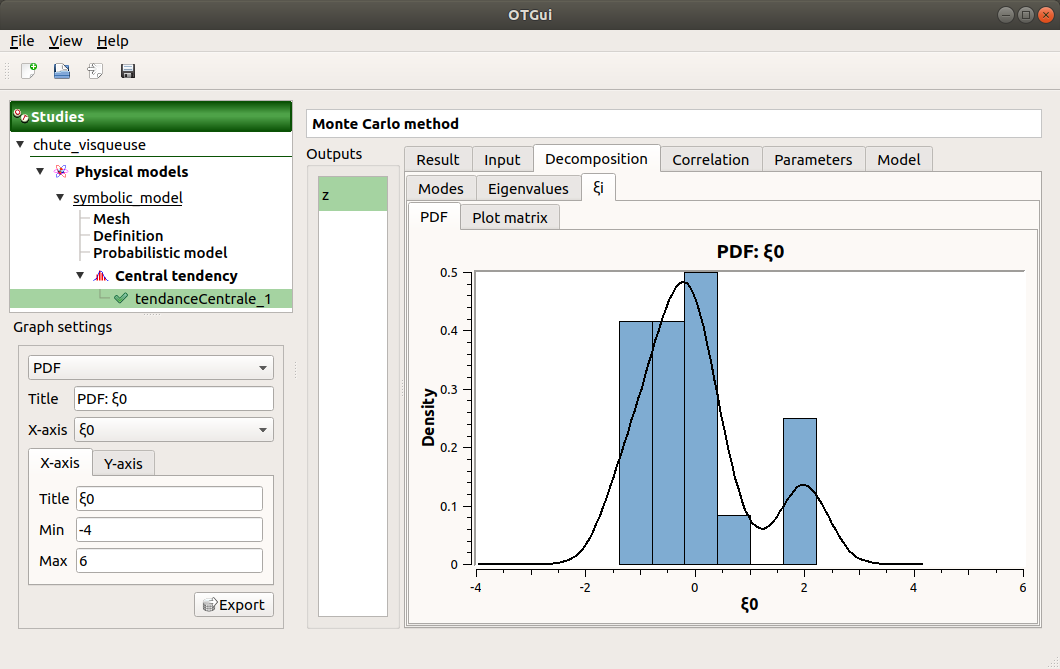Open the Plot matrix tab
1060x669 pixels.
pos(510,218)
